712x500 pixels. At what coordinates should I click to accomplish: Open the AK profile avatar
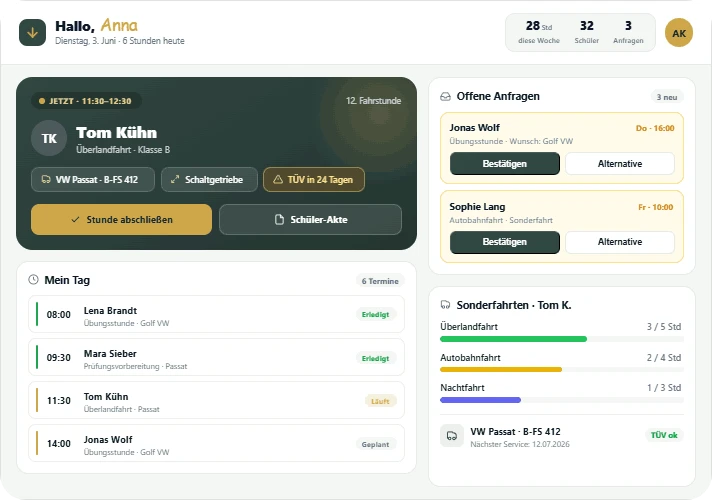point(679,33)
